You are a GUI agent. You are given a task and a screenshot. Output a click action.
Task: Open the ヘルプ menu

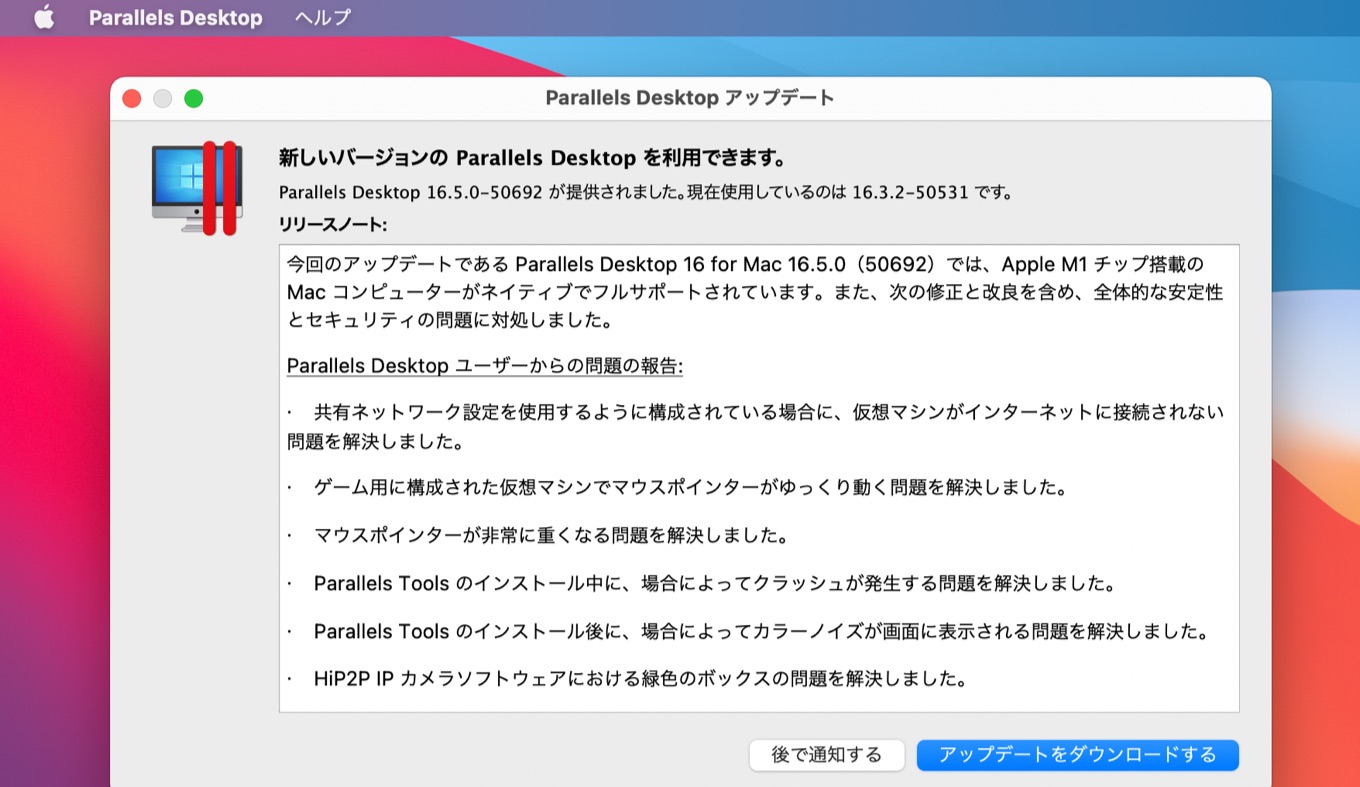323,18
